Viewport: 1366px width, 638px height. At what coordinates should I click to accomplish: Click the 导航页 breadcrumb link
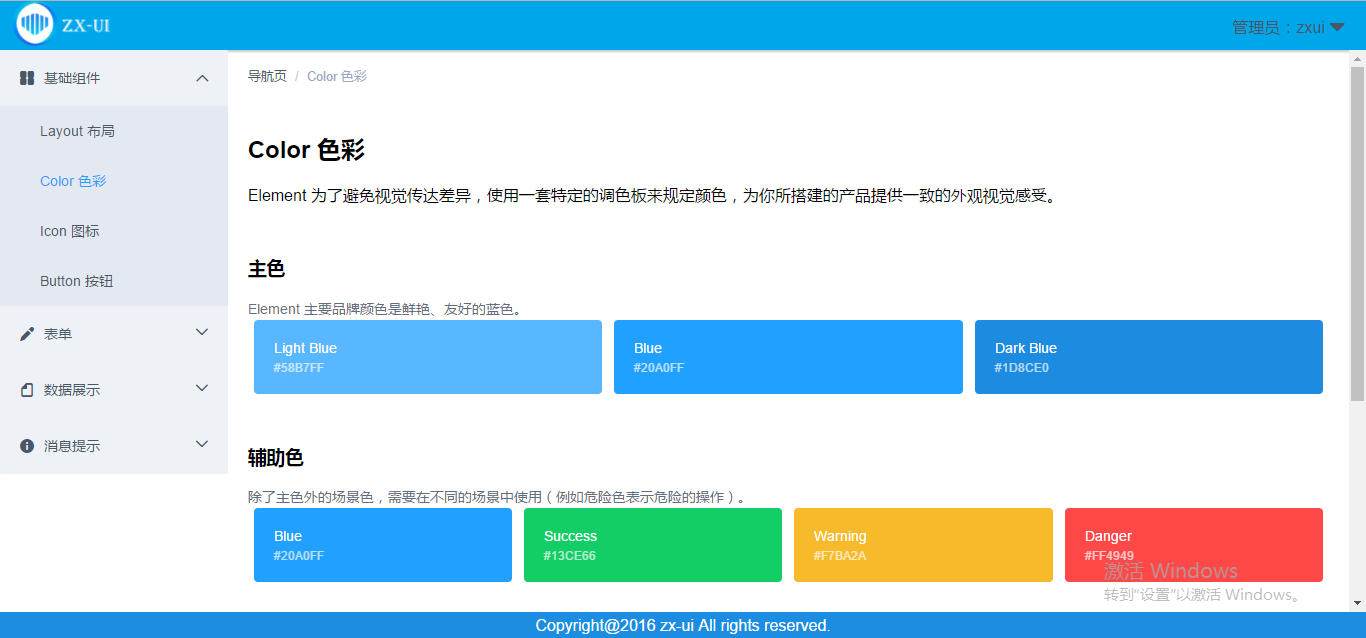pos(267,76)
